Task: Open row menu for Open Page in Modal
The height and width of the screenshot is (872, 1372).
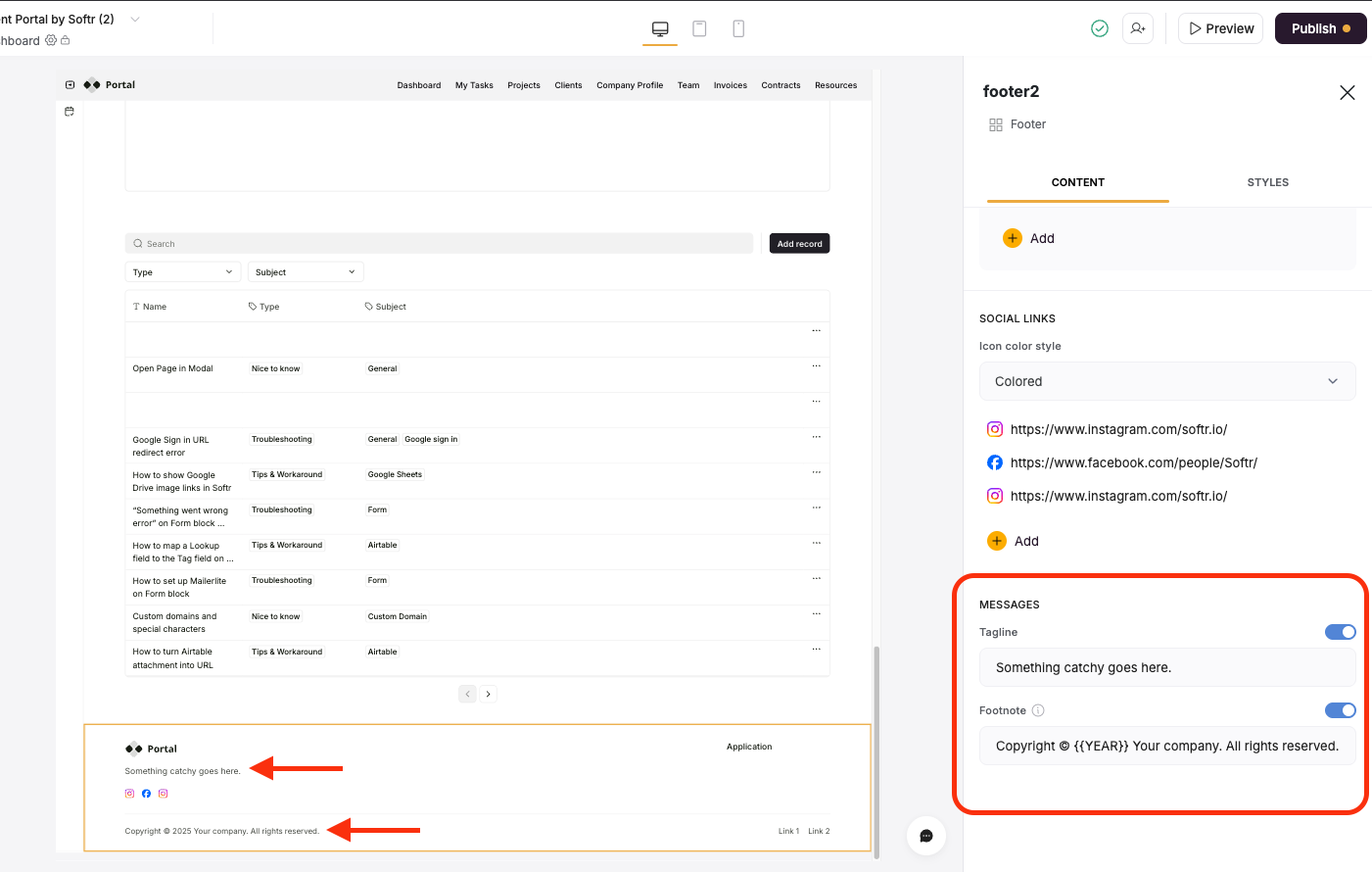Action: (817, 365)
